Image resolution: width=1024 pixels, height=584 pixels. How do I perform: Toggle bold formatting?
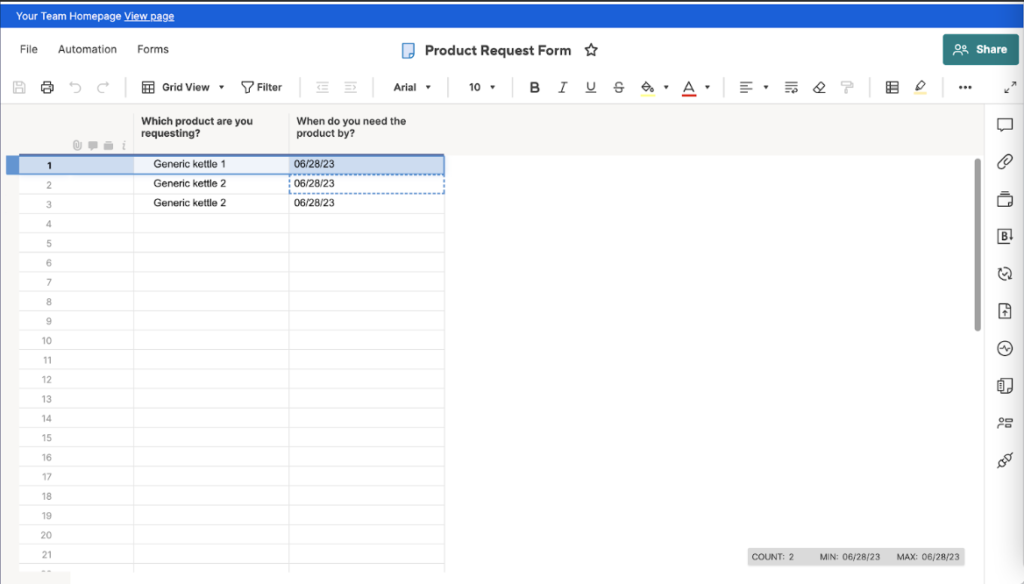(534, 87)
